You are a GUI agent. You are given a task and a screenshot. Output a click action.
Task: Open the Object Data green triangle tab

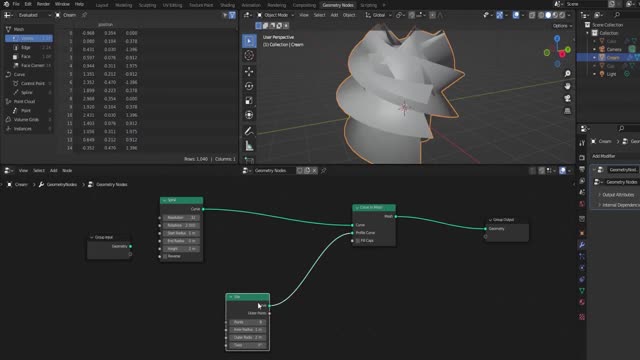pyautogui.click(x=582, y=291)
